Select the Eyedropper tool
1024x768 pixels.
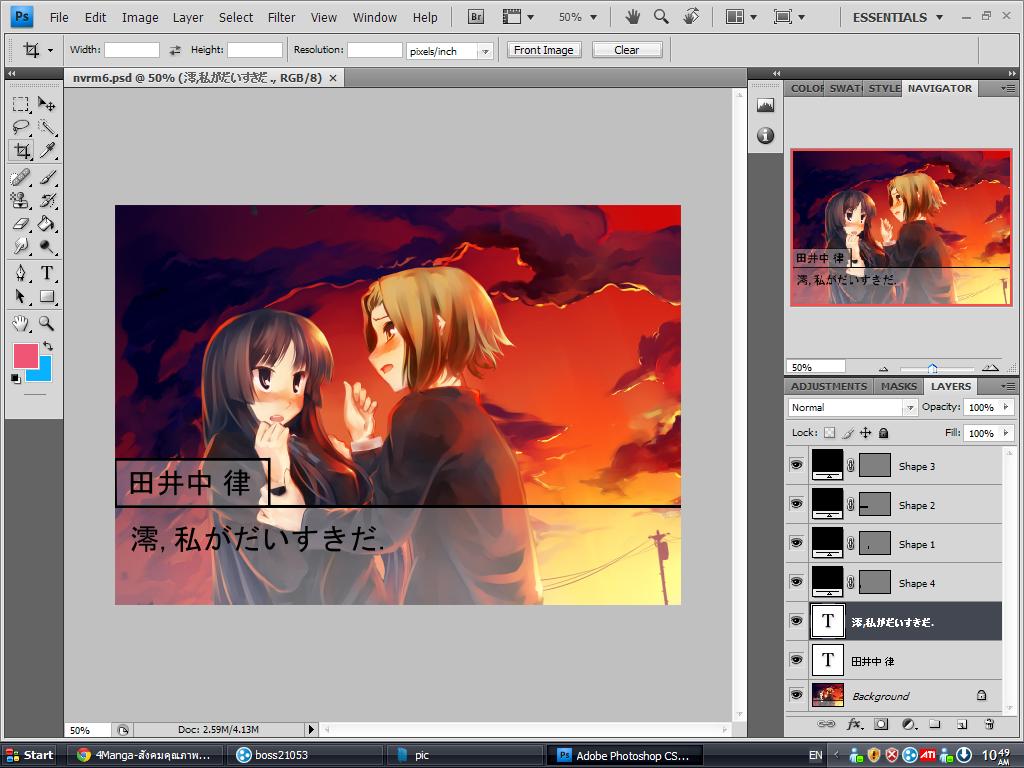click(46, 150)
